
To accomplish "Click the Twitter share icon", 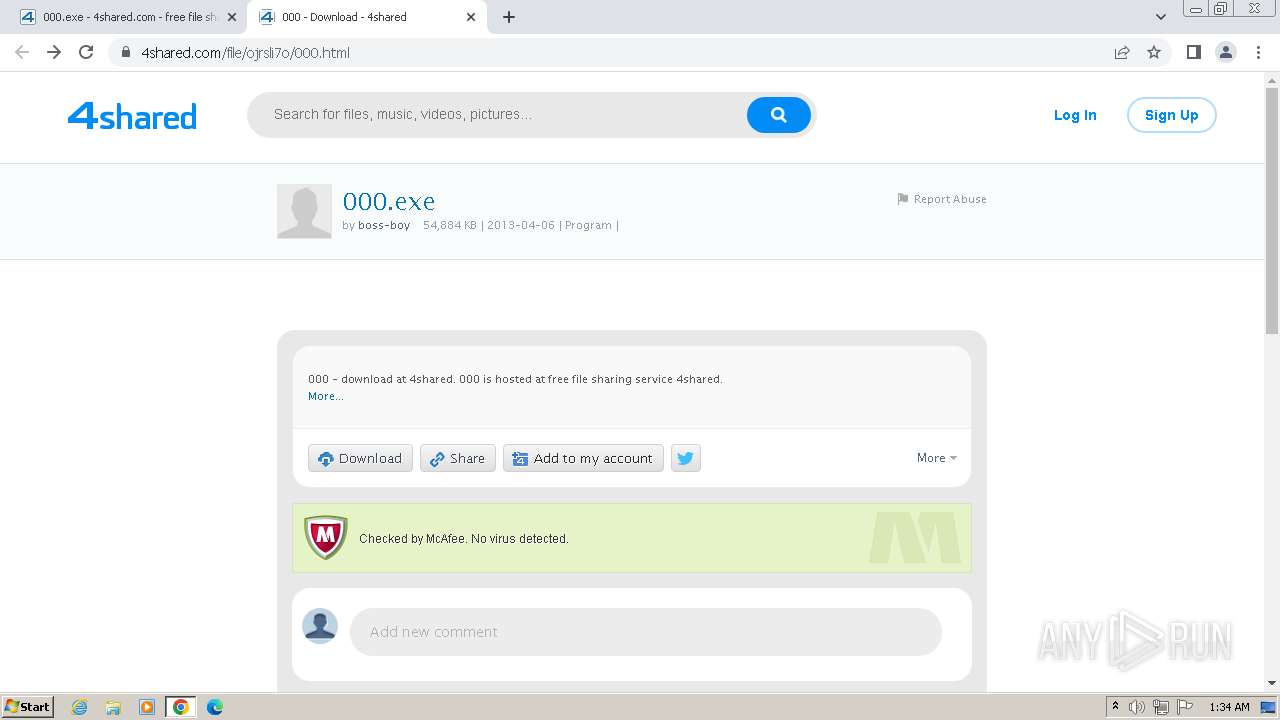I will (x=685, y=458).
